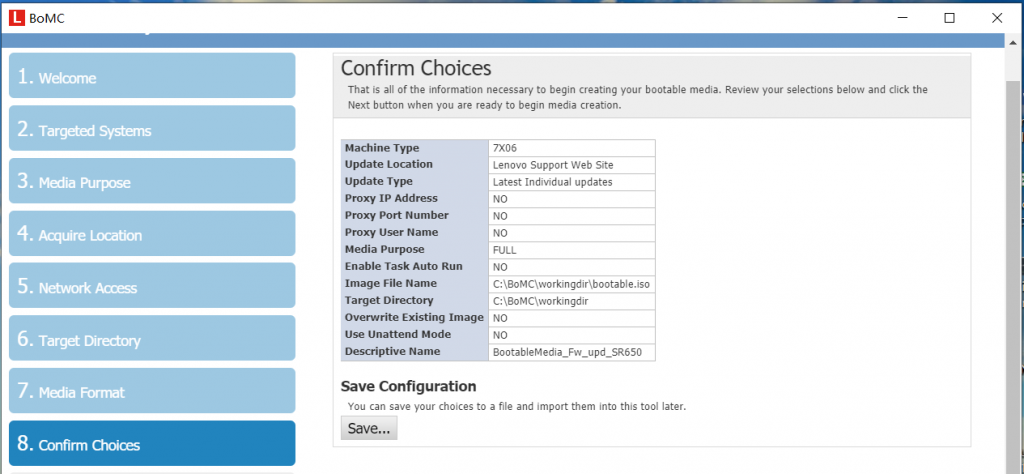This screenshot has height=474, width=1024.
Task: Switch to step 6 Target Directory
Action: pyautogui.click(x=152, y=339)
